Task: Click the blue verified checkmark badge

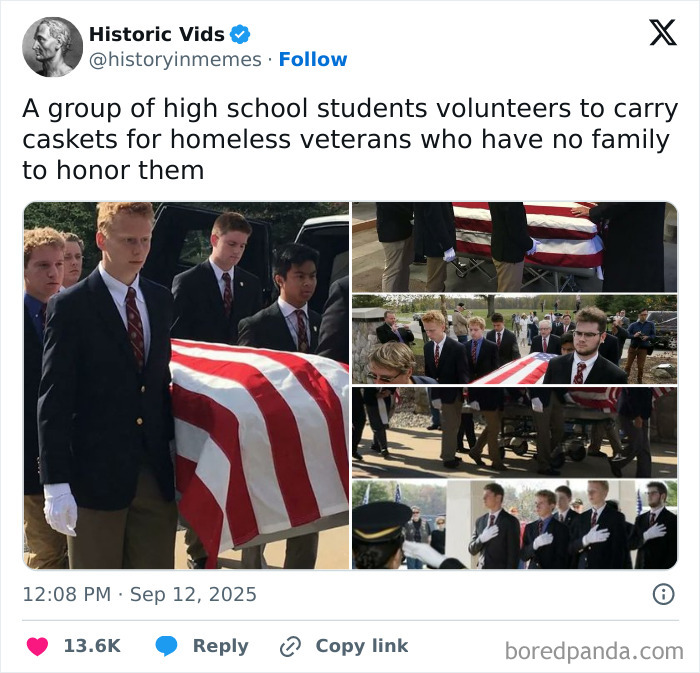Action: 240,34
